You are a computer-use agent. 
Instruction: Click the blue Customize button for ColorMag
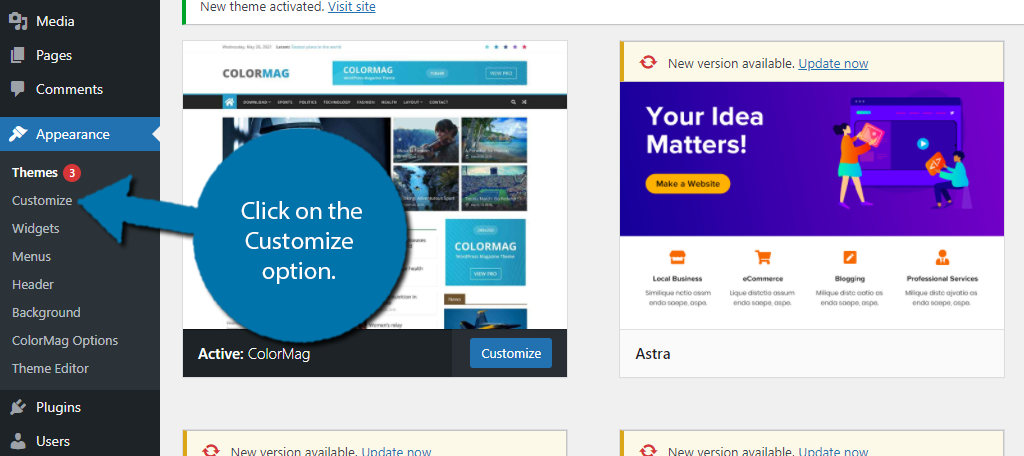coord(511,353)
